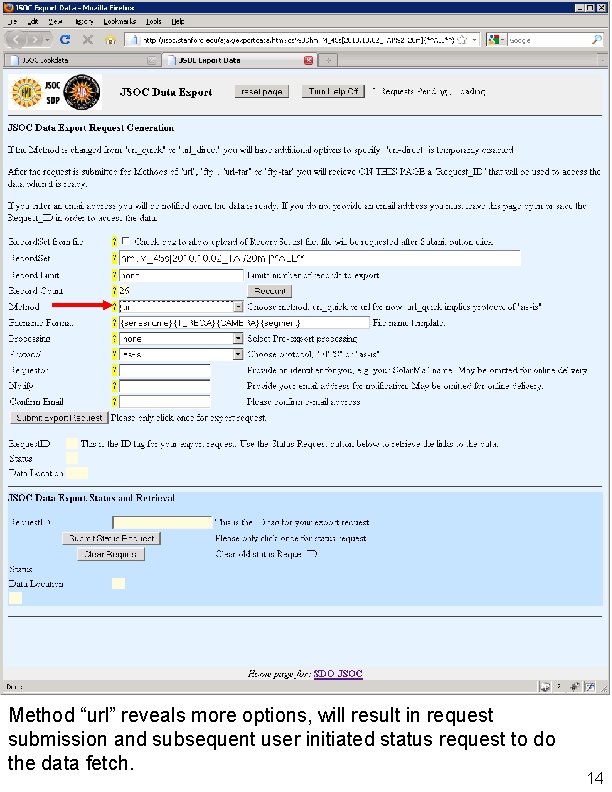Click the help icon beside Method

tap(114, 307)
